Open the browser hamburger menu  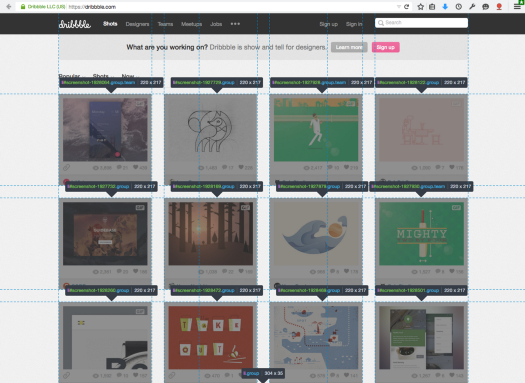(x=517, y=7)
